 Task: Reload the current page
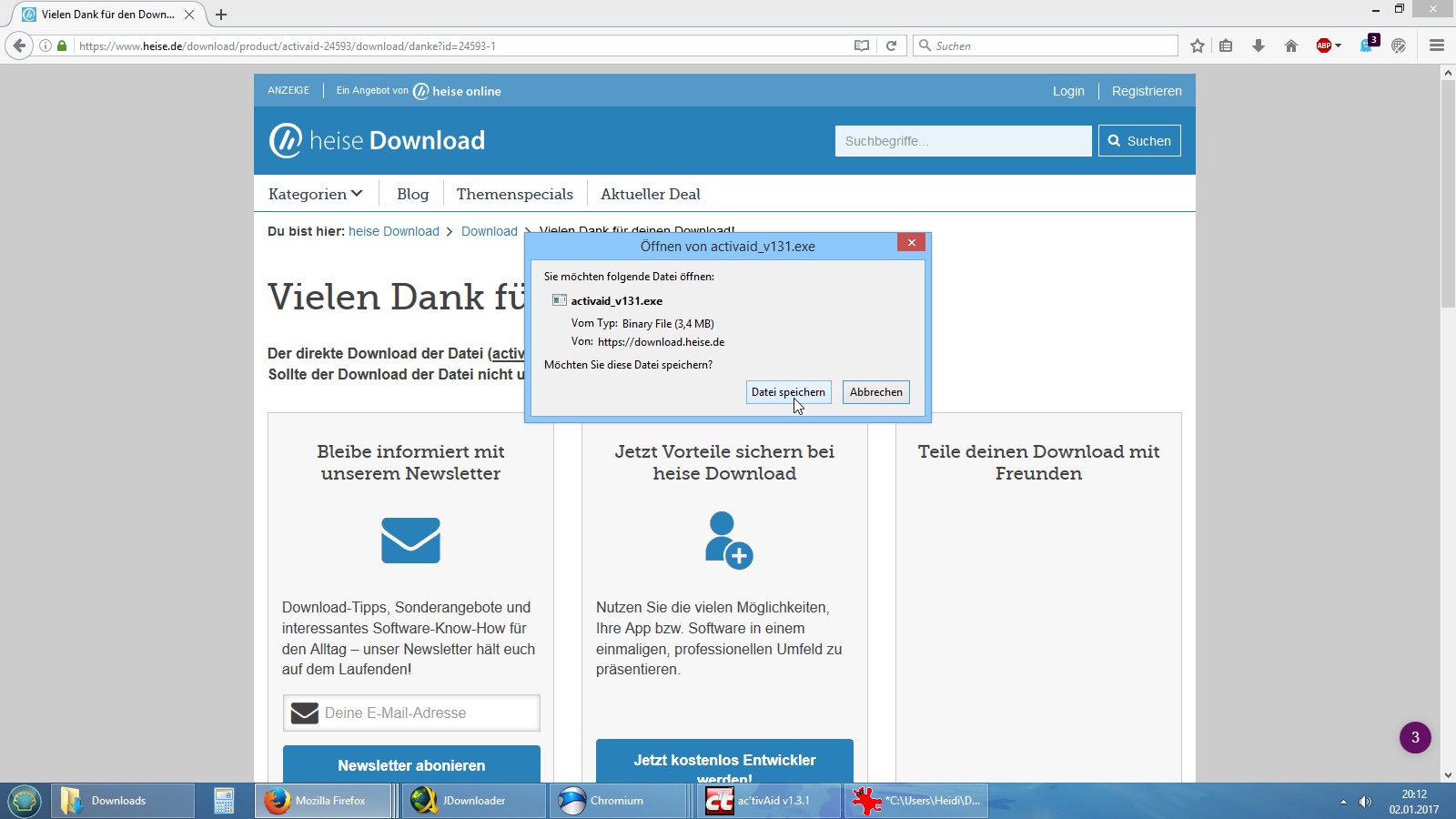(x=892, y=45)
